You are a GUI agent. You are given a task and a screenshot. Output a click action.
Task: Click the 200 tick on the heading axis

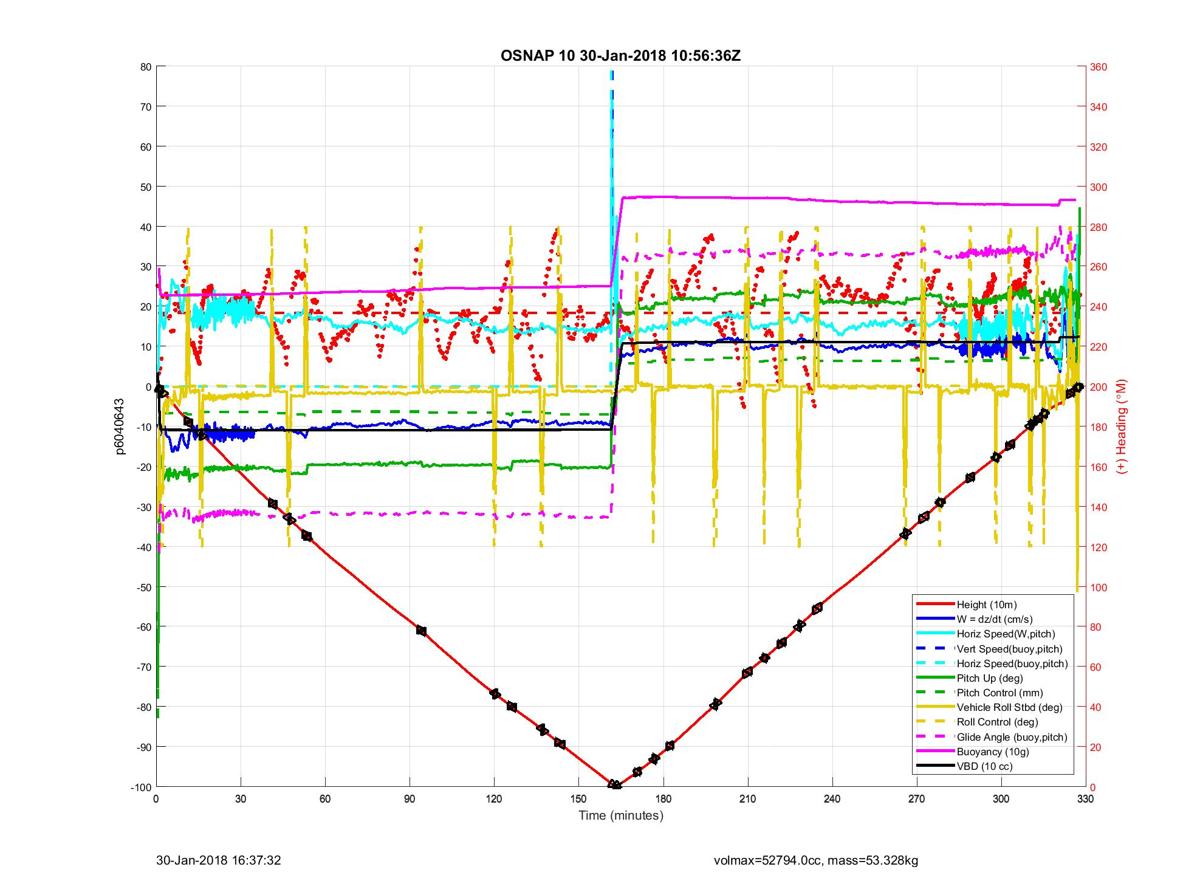coord(1100,387)
